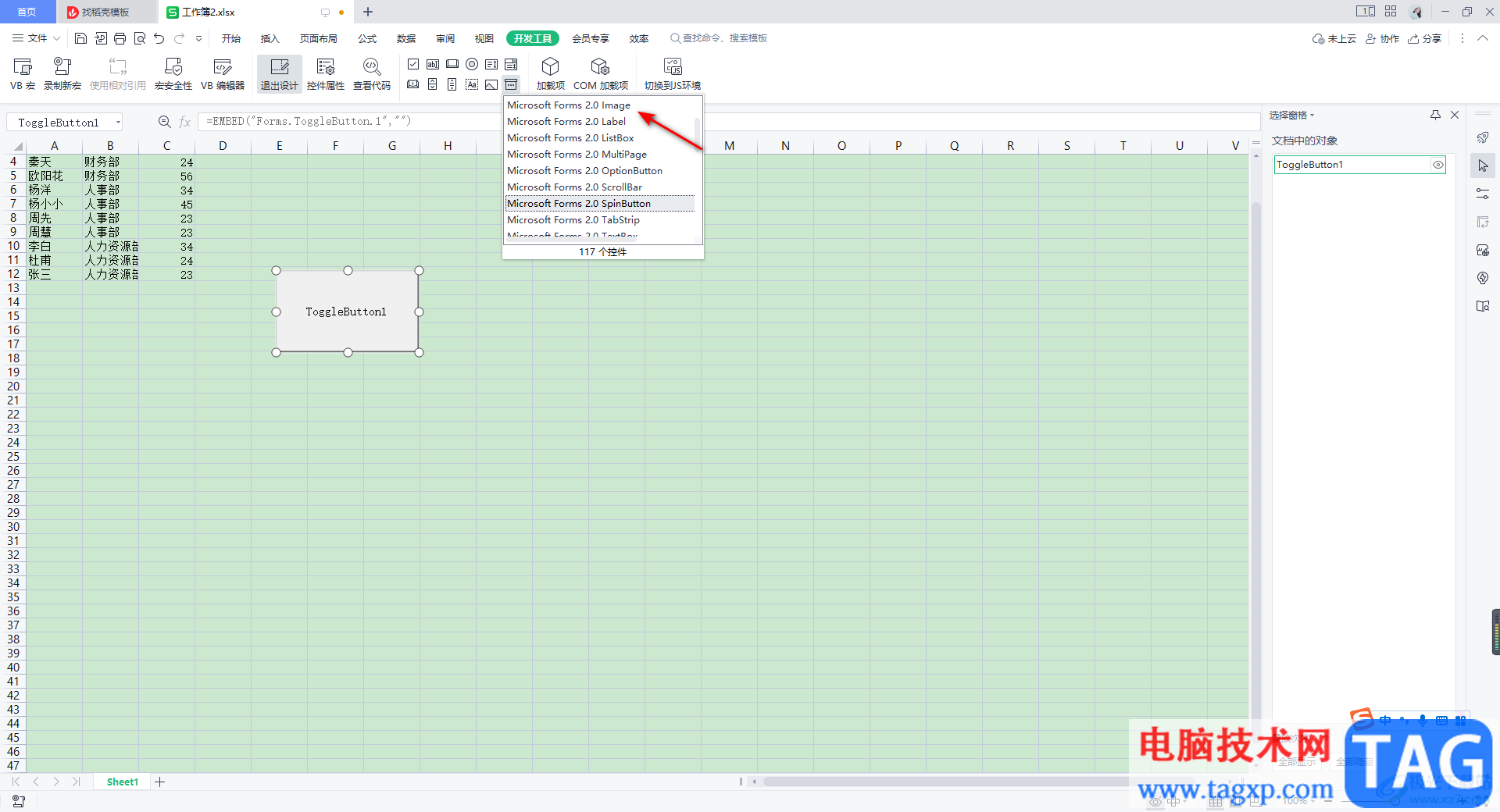The height and width of the screenshot is (812, 1500).
Task: Click the 查找命令 search box
Action: click(x=719, y=38)
